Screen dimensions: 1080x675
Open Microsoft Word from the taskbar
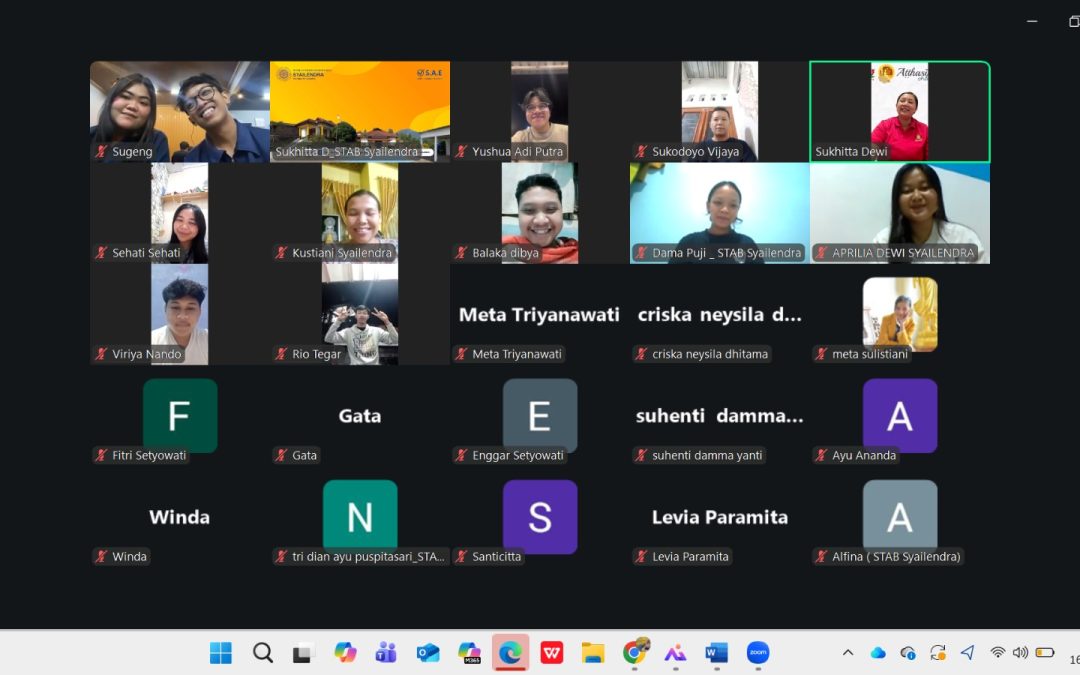point(714,652)
